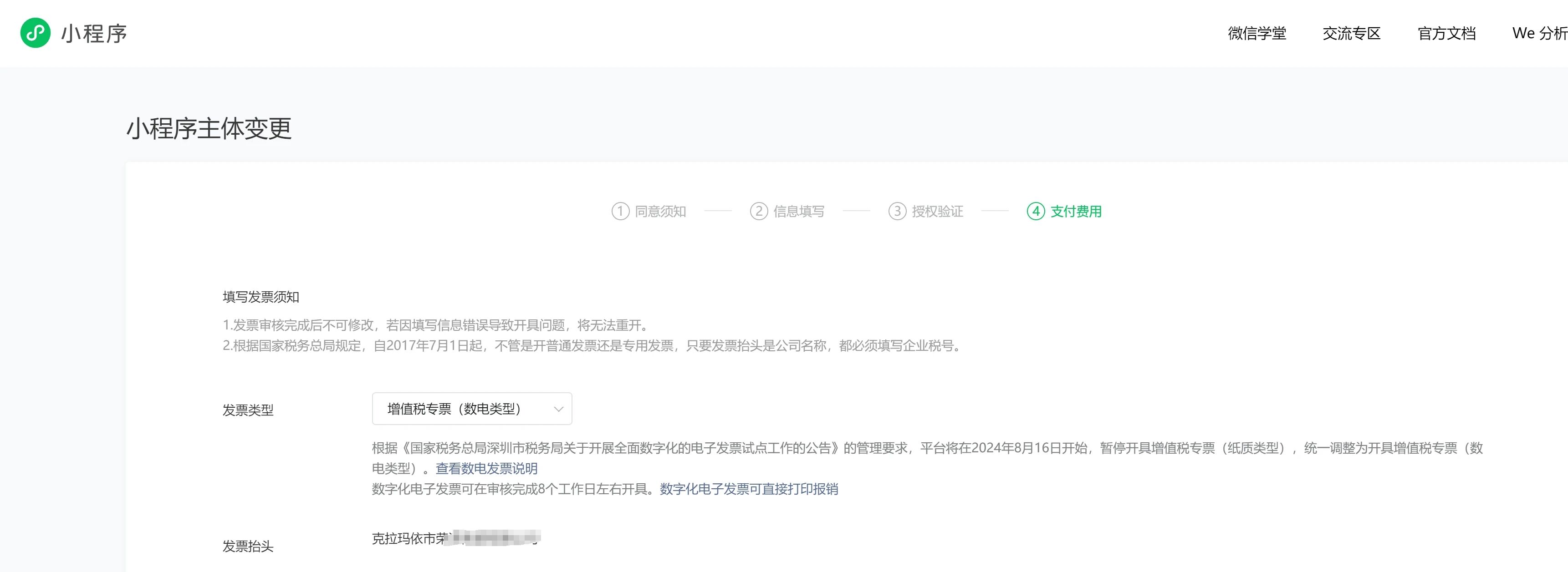Open the 交流专区 menu item

coord(1351,34)
